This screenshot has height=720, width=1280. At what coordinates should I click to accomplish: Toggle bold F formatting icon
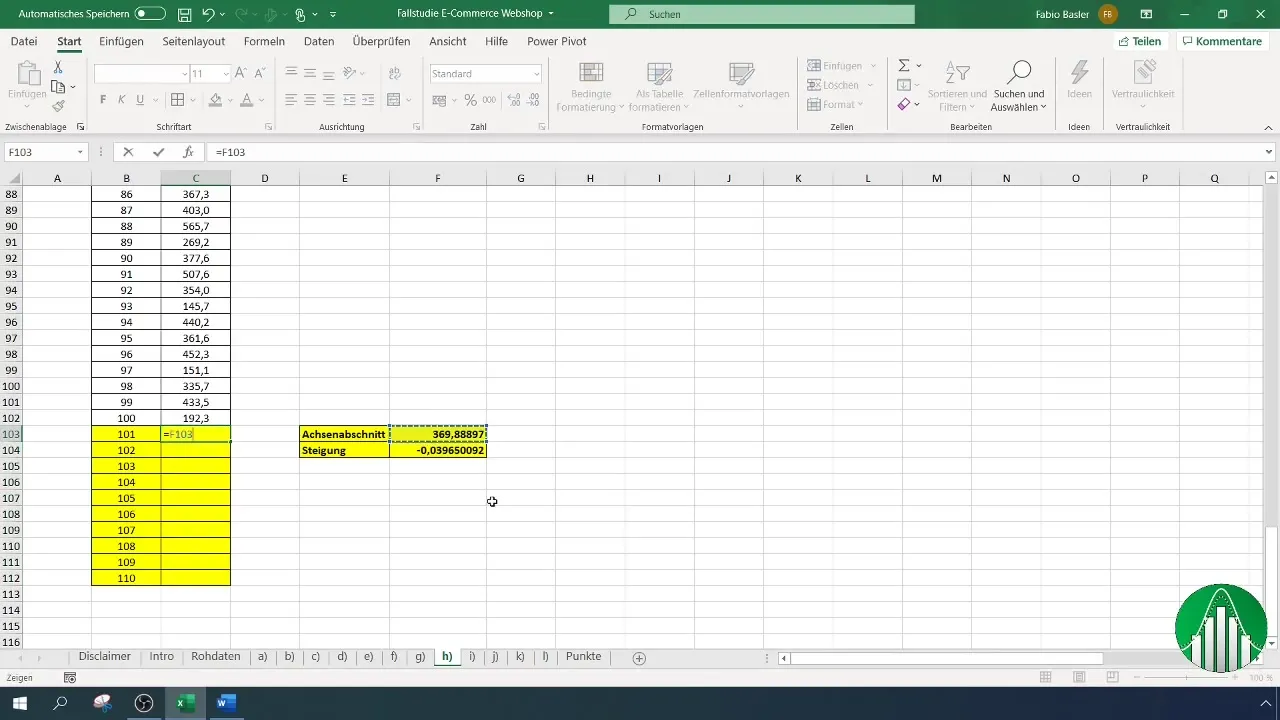coord(103,100)
